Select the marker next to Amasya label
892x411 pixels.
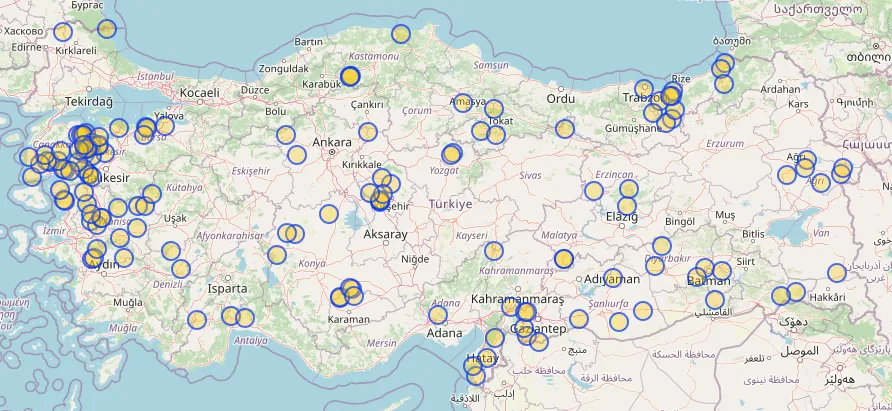tap(462, 103)
